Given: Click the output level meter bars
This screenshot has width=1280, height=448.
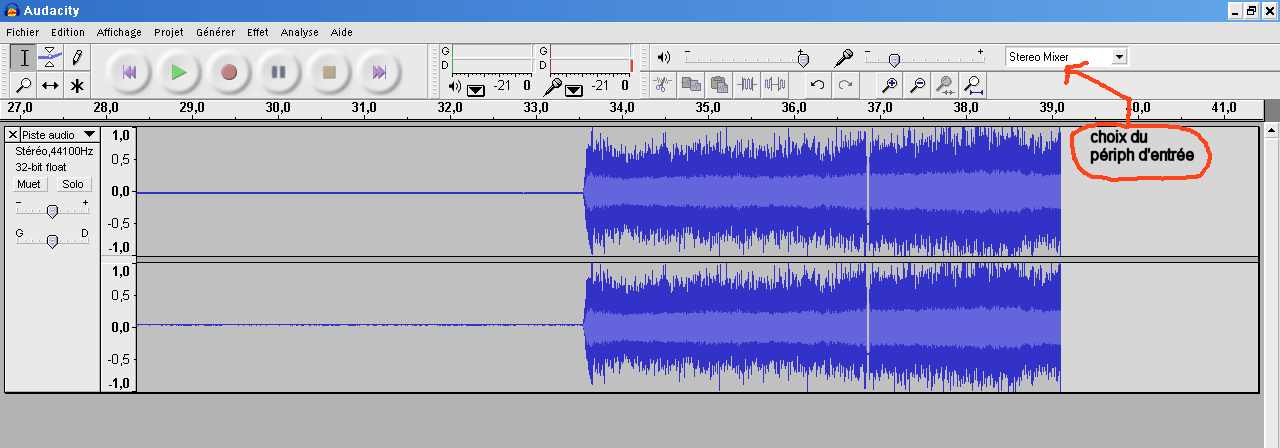Looking at the screenshot, I should pos(491,58).
